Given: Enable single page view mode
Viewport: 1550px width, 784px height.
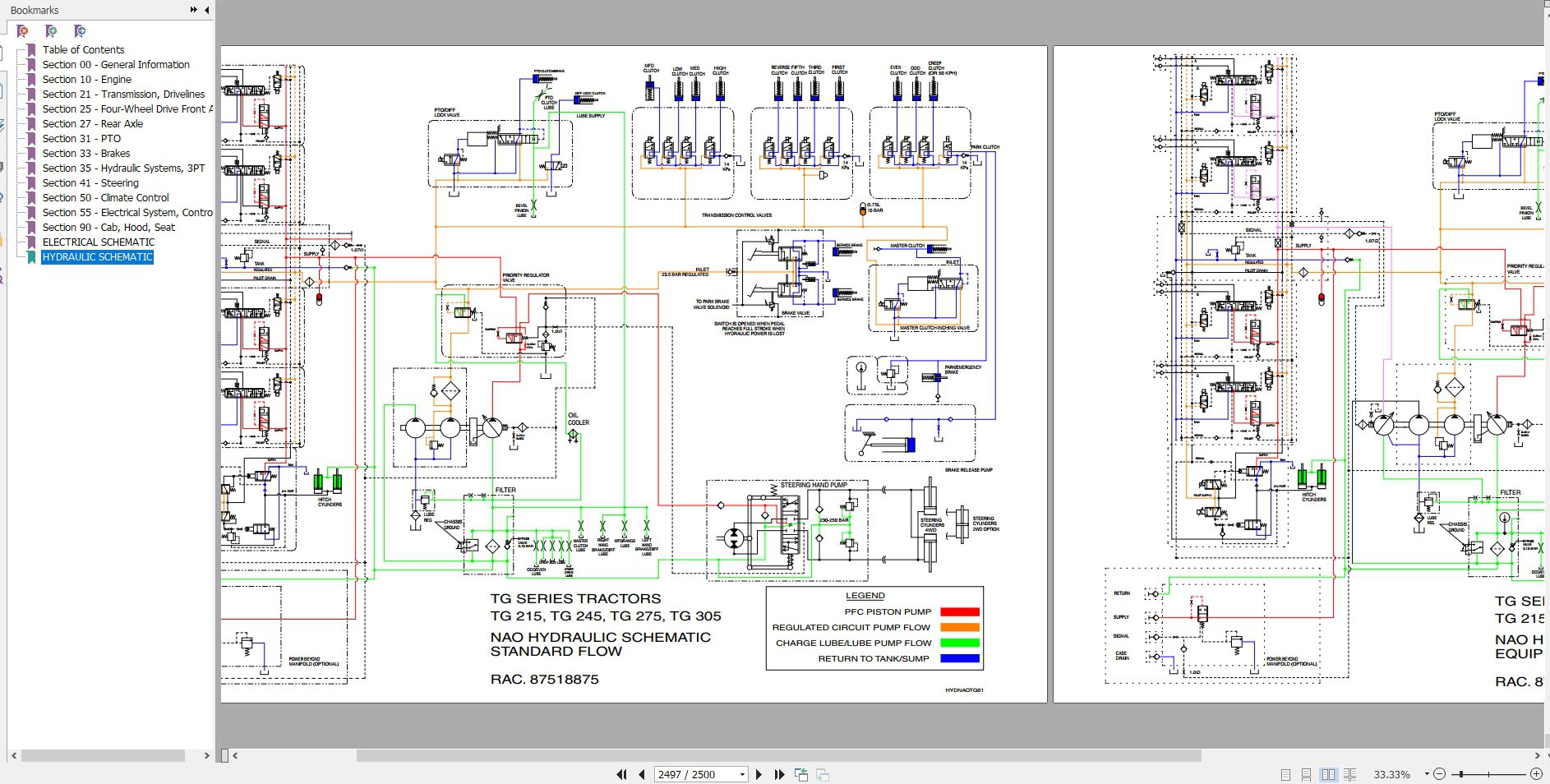Looking at the screenshot, I should pos(1285,774).
